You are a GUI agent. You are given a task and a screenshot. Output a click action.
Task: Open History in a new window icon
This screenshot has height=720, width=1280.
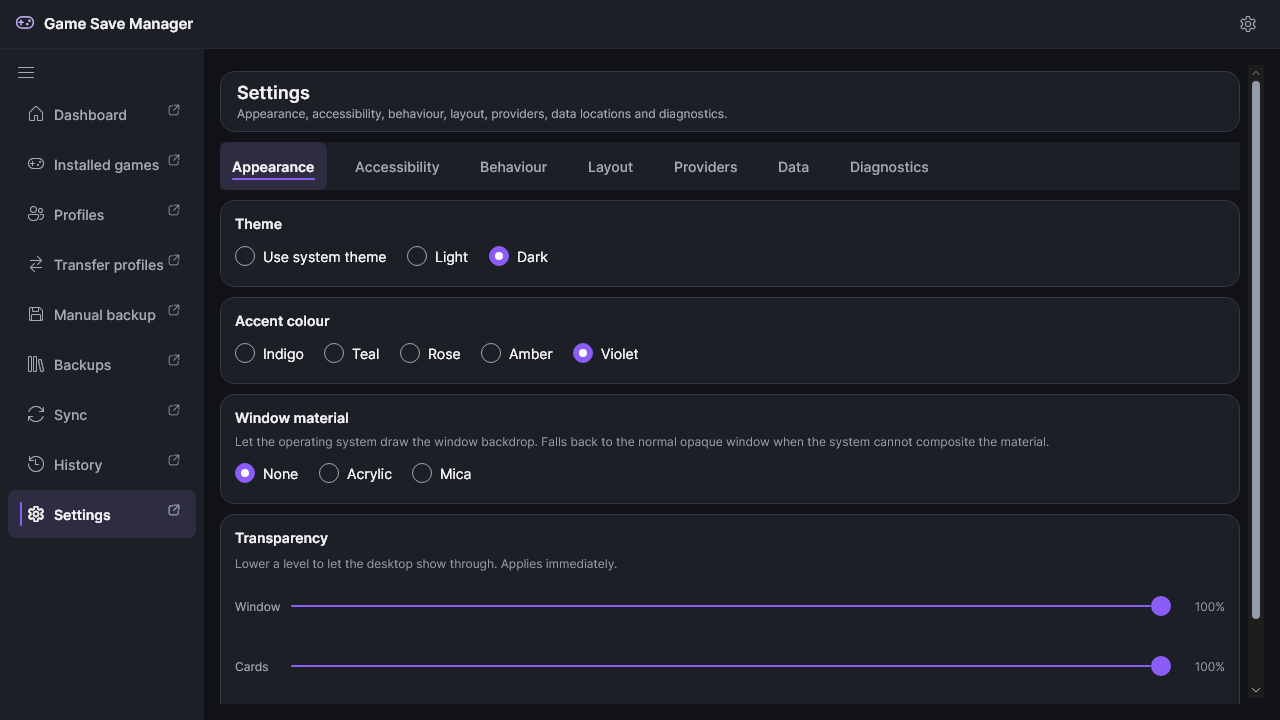[174, 460]
